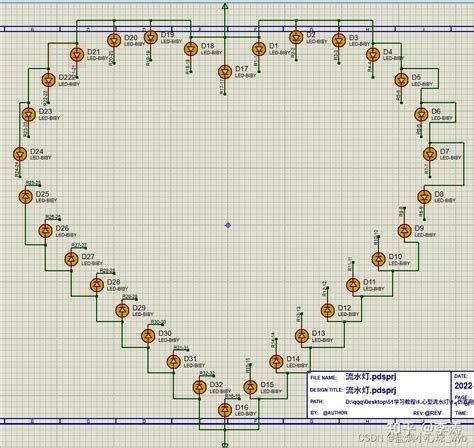Click the D24 LED component
This screenshot has width=474, height=448.
pos(20,154)
